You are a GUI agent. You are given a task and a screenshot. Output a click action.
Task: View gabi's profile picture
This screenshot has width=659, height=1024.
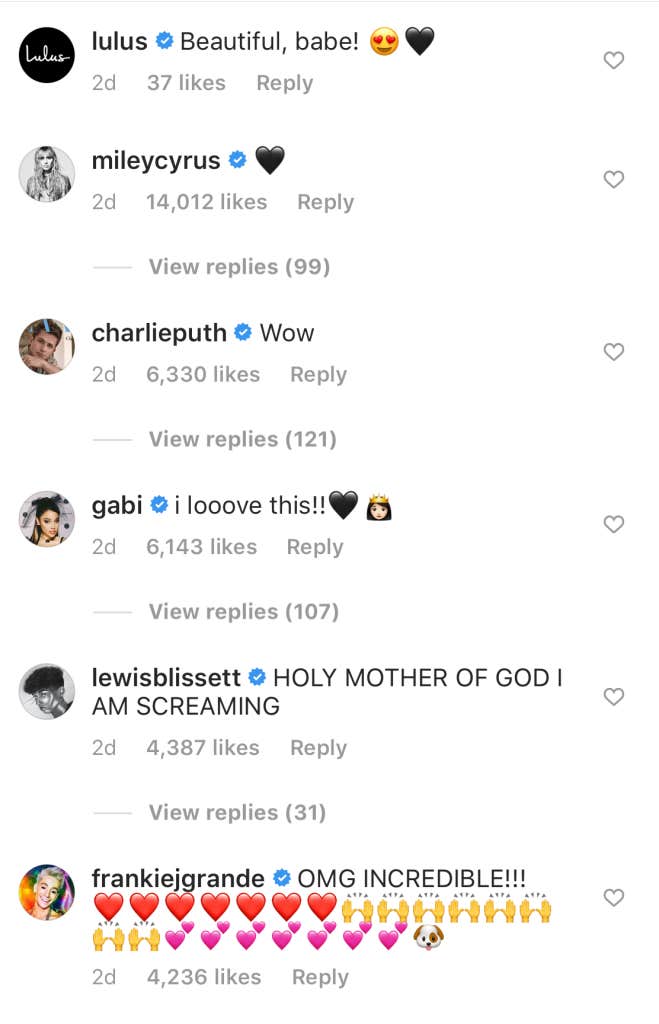point(47,519)
